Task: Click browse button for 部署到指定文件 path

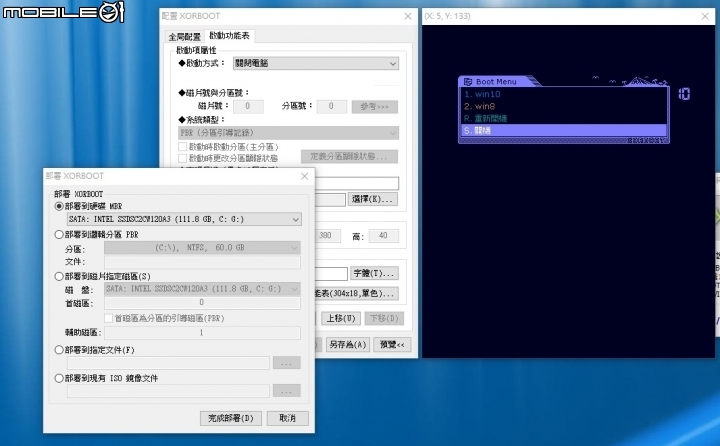Action: 287,362
